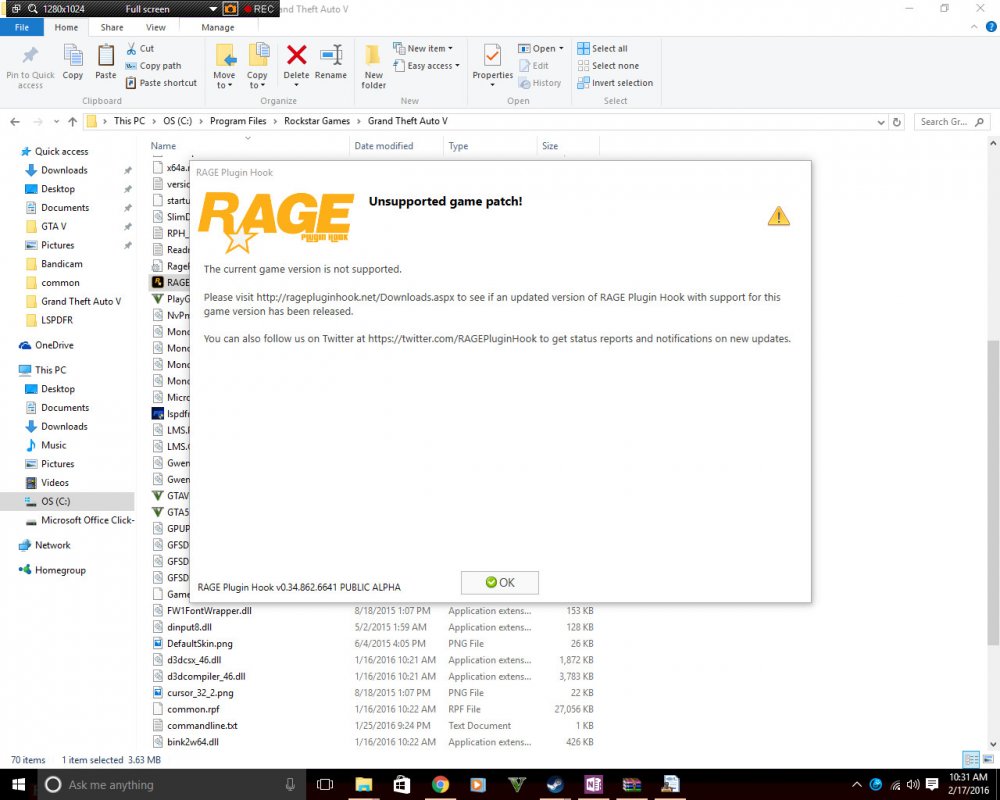
Task: Click OK in RAGE Plugin Hook dialog
Action: [499, 582]
